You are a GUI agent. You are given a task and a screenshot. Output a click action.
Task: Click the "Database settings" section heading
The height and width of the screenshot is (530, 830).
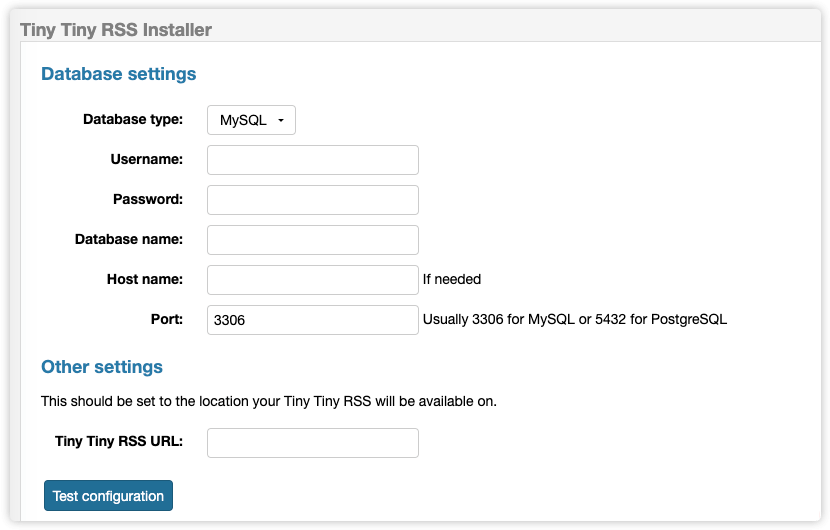coord(118,74)
